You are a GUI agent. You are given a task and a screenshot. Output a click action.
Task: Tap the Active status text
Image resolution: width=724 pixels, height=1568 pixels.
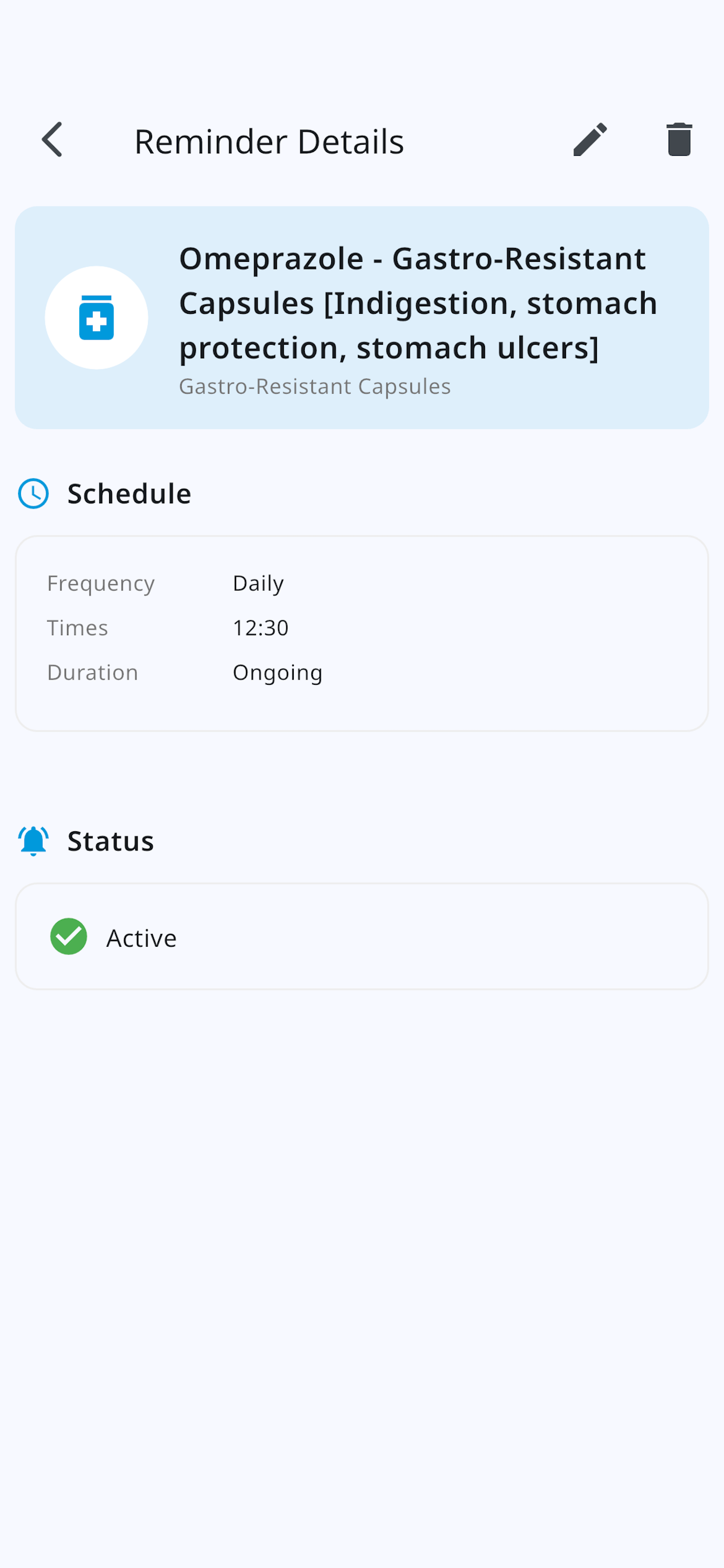pyautogui.click(x=141, y=938)
